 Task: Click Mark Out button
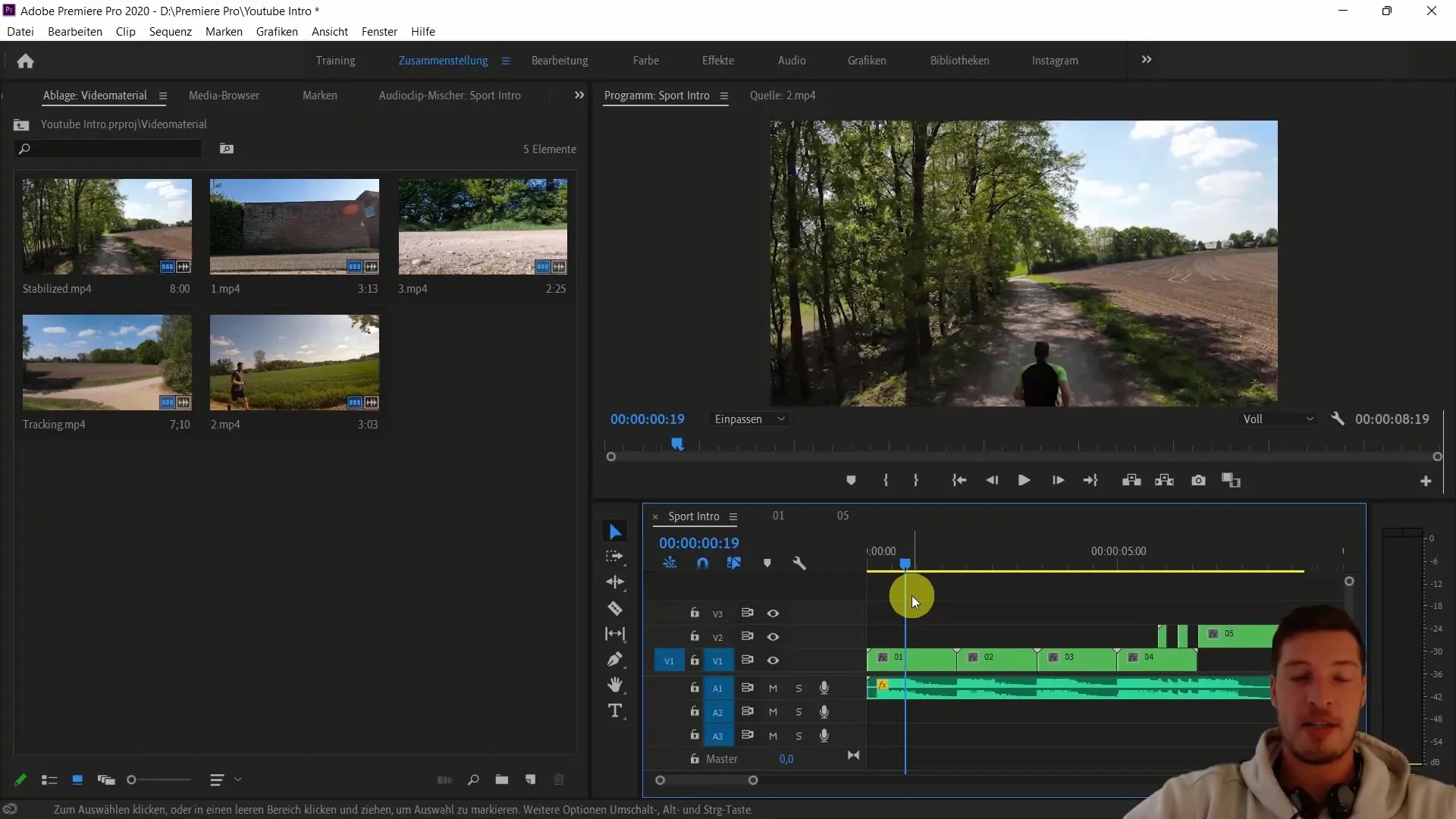[x=916, y=481]
